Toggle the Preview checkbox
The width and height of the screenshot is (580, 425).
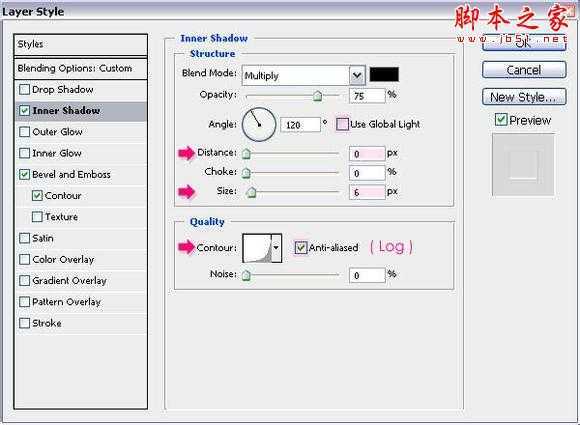coord(501,120)
